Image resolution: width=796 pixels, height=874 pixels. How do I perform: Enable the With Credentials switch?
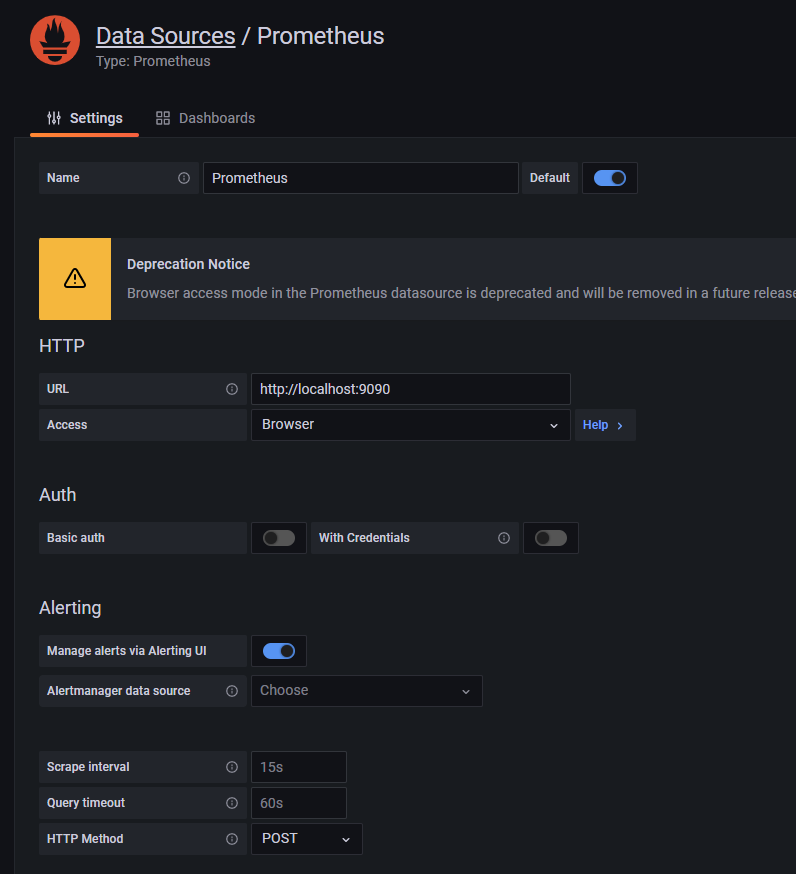pos(551,538)
